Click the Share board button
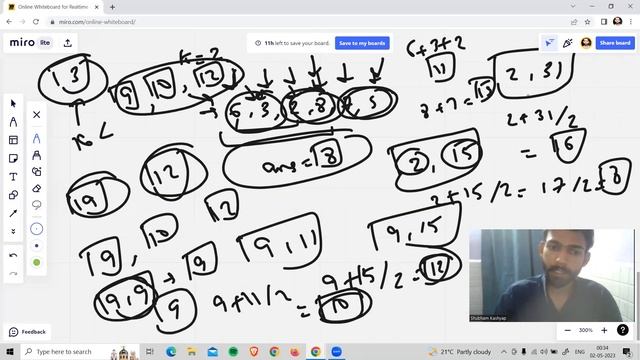The width and height of the screenshot is (640, 360). coord(615,43)
